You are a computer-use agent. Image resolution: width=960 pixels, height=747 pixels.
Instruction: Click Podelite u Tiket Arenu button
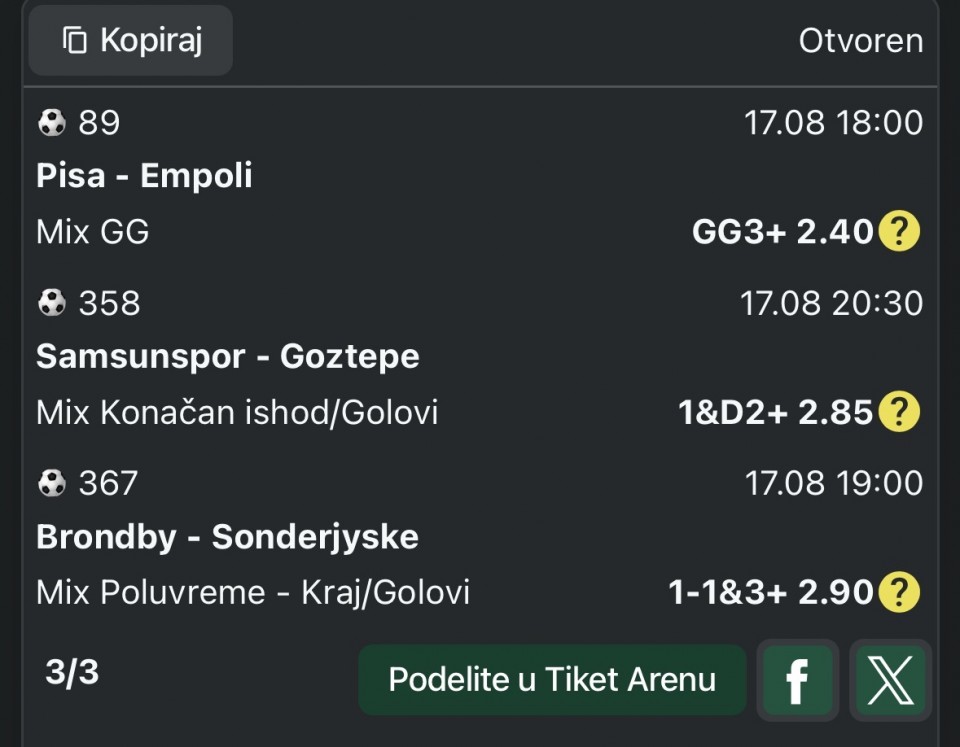pos(552,679)
